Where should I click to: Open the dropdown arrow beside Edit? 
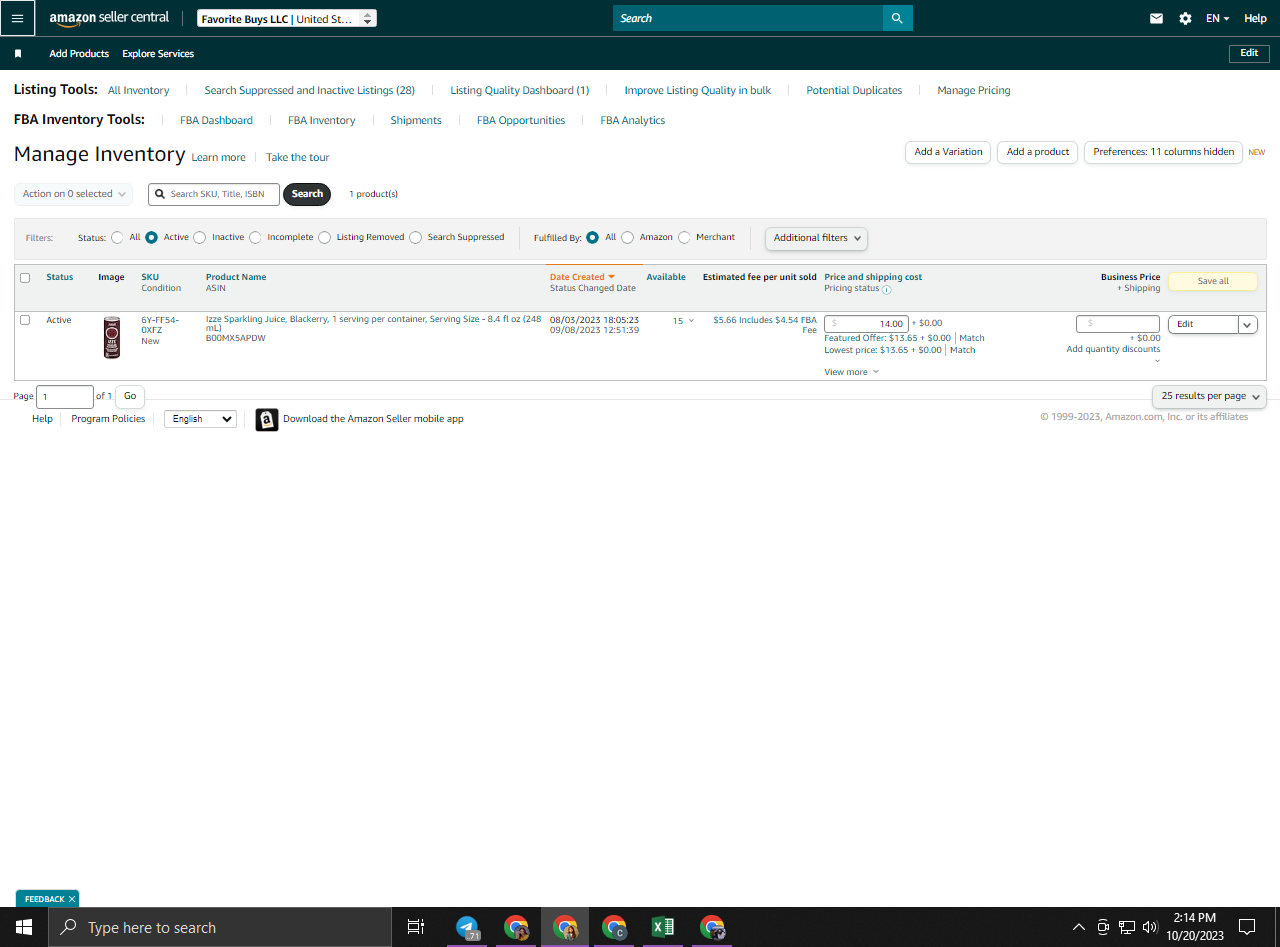1248,324
